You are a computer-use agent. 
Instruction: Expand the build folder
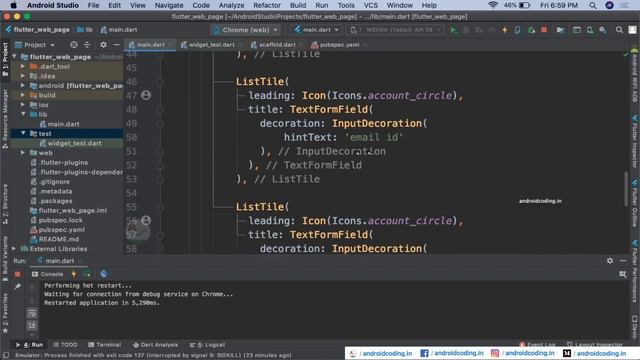tap(23, 95)
